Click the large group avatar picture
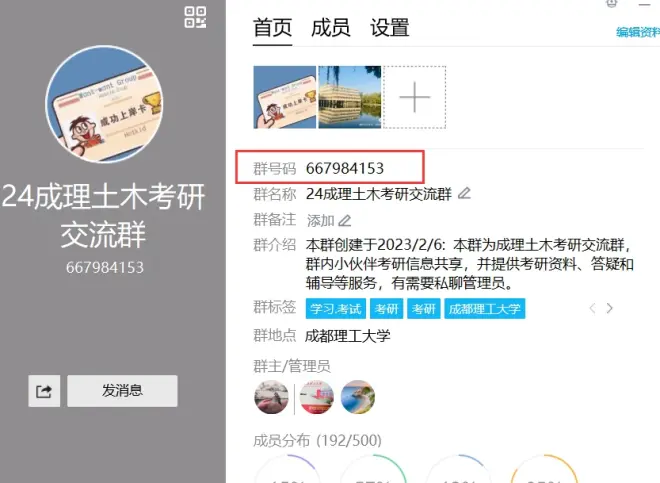This screenshot has width=660, height=483. [104, 105]
